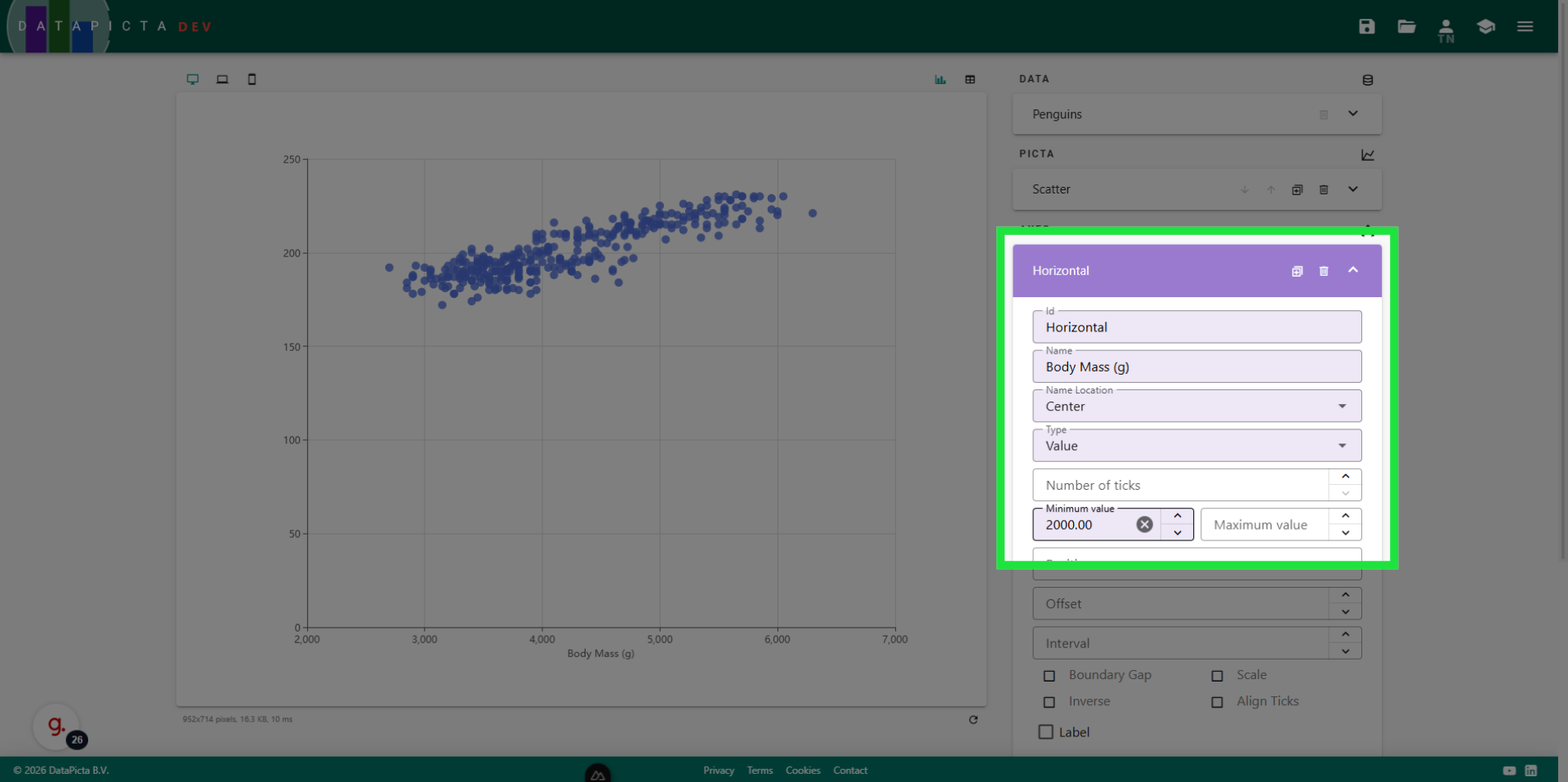Screen dimensions: 1568x782
Task: Duplicate the Horizontal axis
Action: tap(1297, 271)
